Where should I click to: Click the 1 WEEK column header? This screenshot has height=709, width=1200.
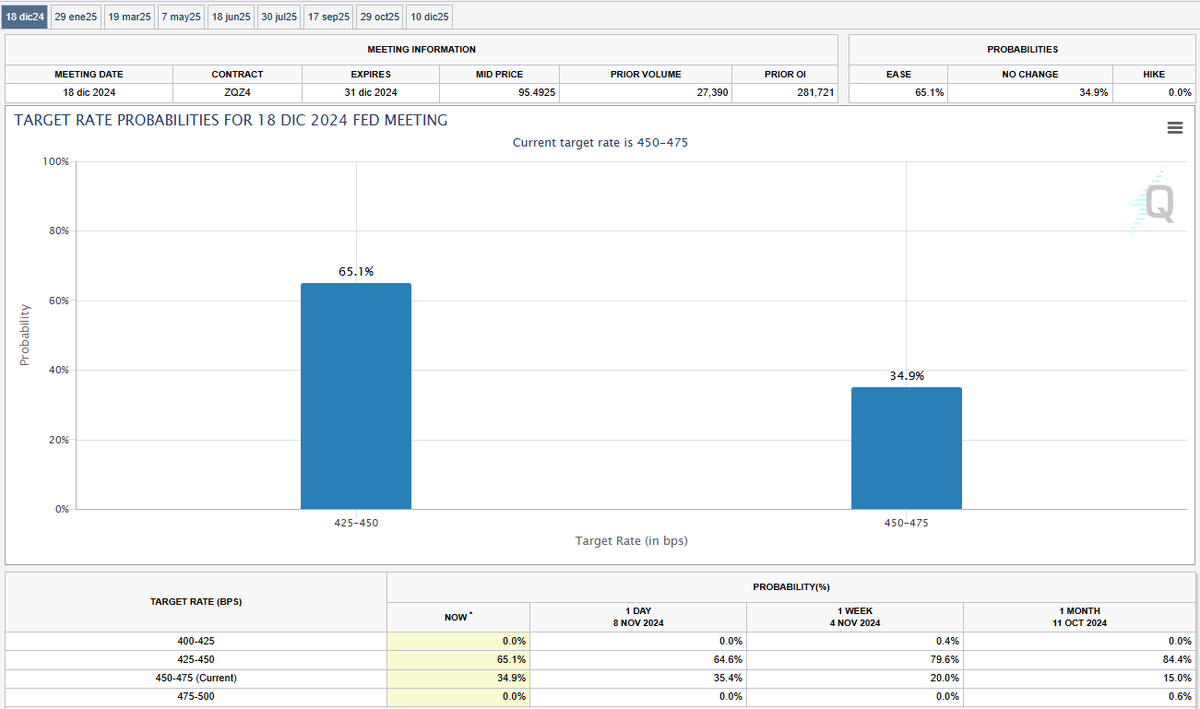point(854,616)
